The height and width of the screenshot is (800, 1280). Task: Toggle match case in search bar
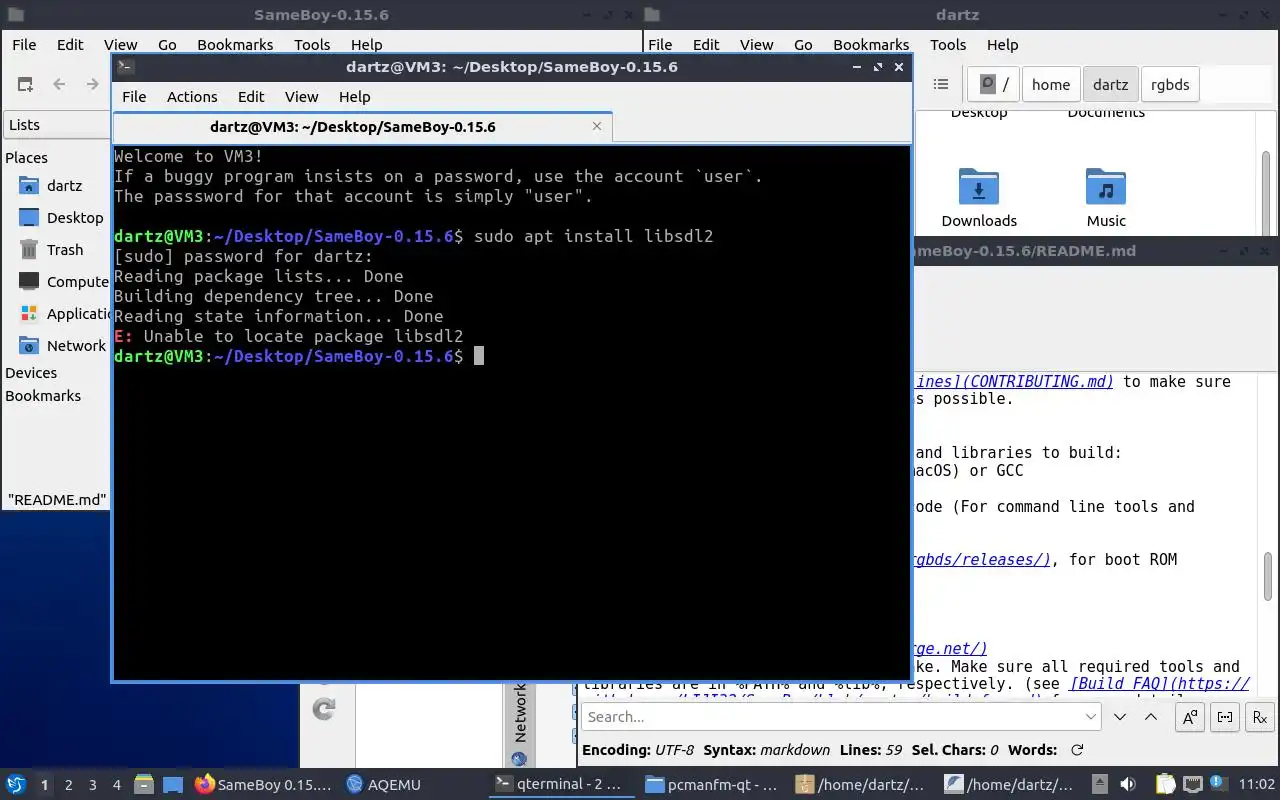[x=1190, y=717]
